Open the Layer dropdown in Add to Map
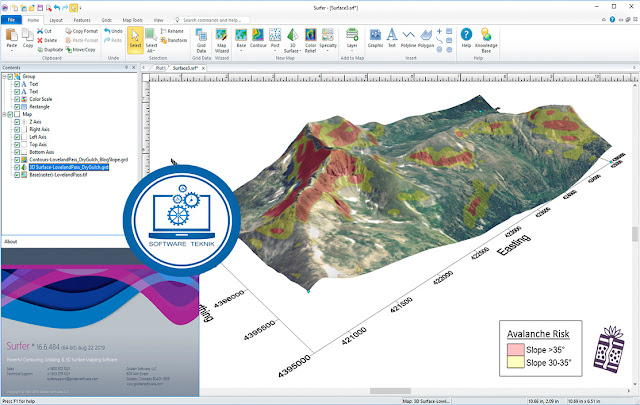The width and height of the screenshot is (640, 405). point(352,51)
